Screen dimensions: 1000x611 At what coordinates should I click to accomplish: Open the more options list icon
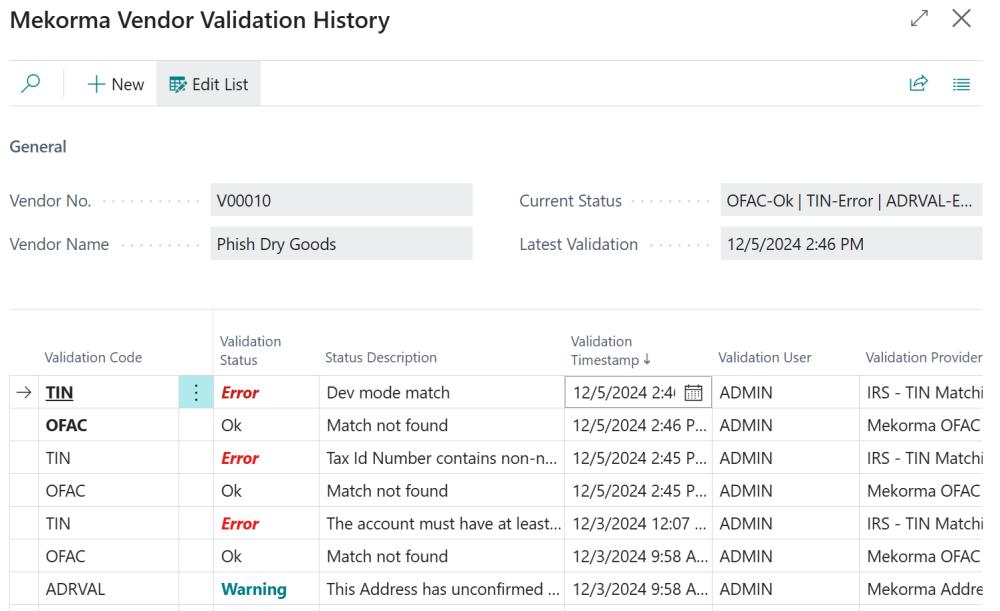(961, 84)
